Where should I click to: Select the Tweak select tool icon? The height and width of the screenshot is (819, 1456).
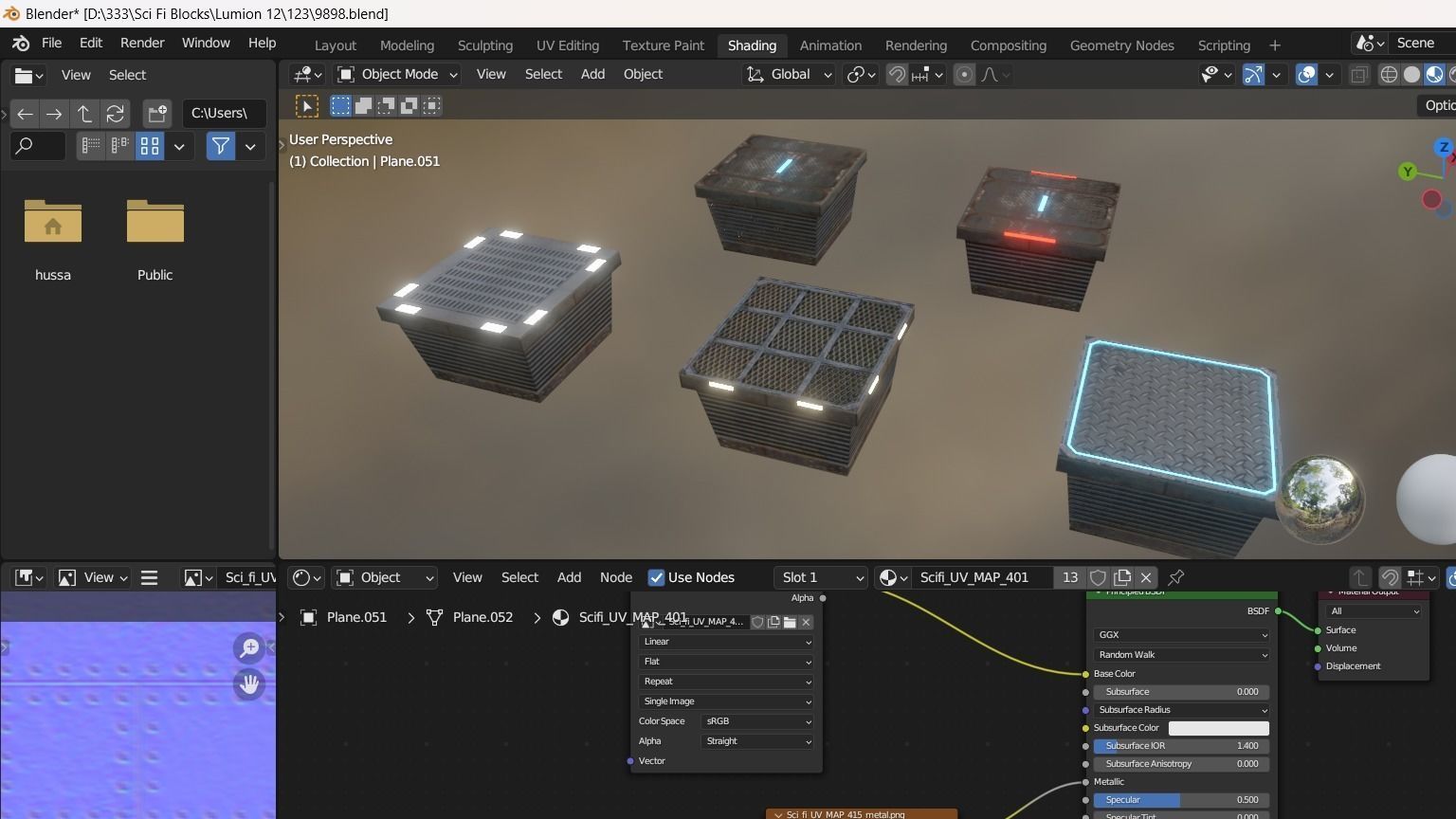[306, 106]
